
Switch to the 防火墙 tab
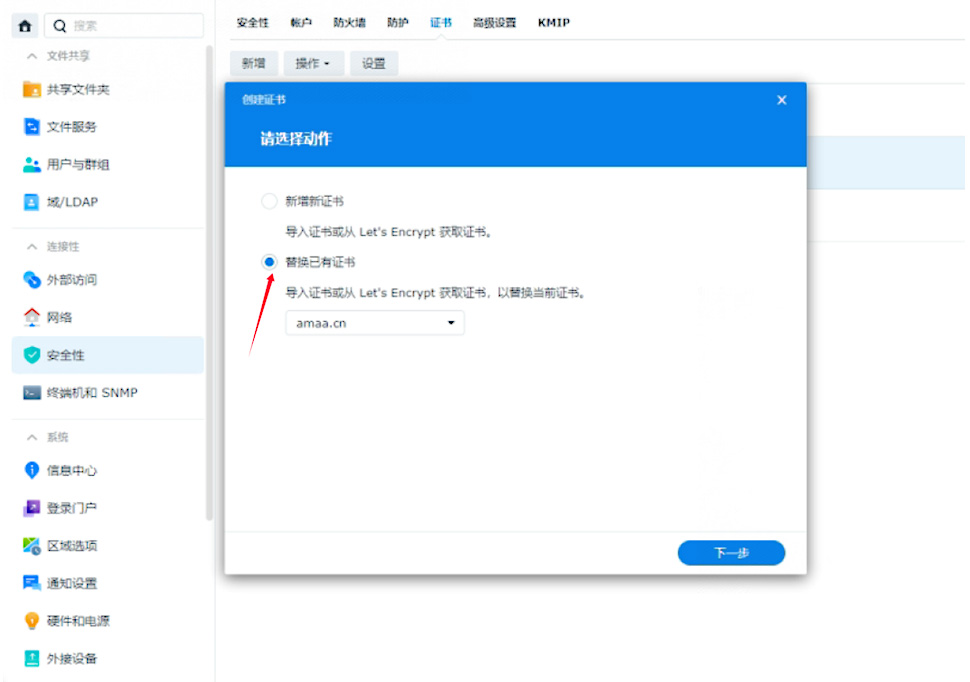click(349, 22)
